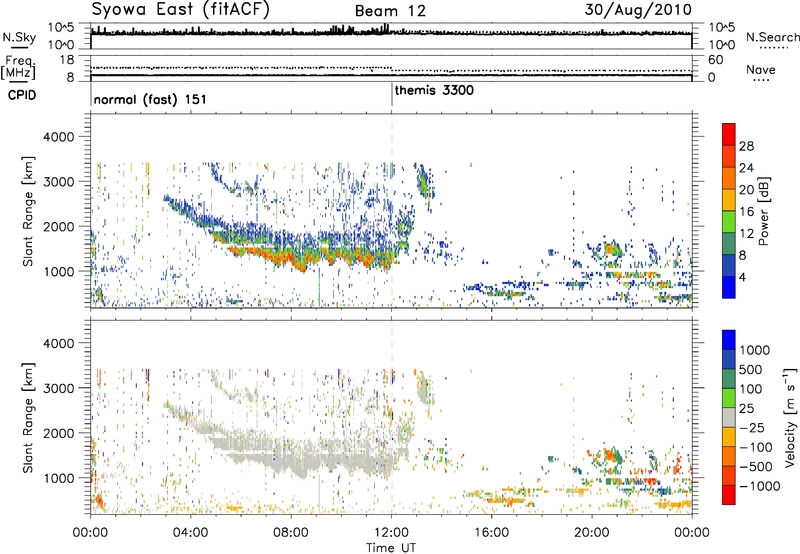800x554 pixels.
Task: Click the '-1000' label on velocity color bar
Action: (759, 486)
